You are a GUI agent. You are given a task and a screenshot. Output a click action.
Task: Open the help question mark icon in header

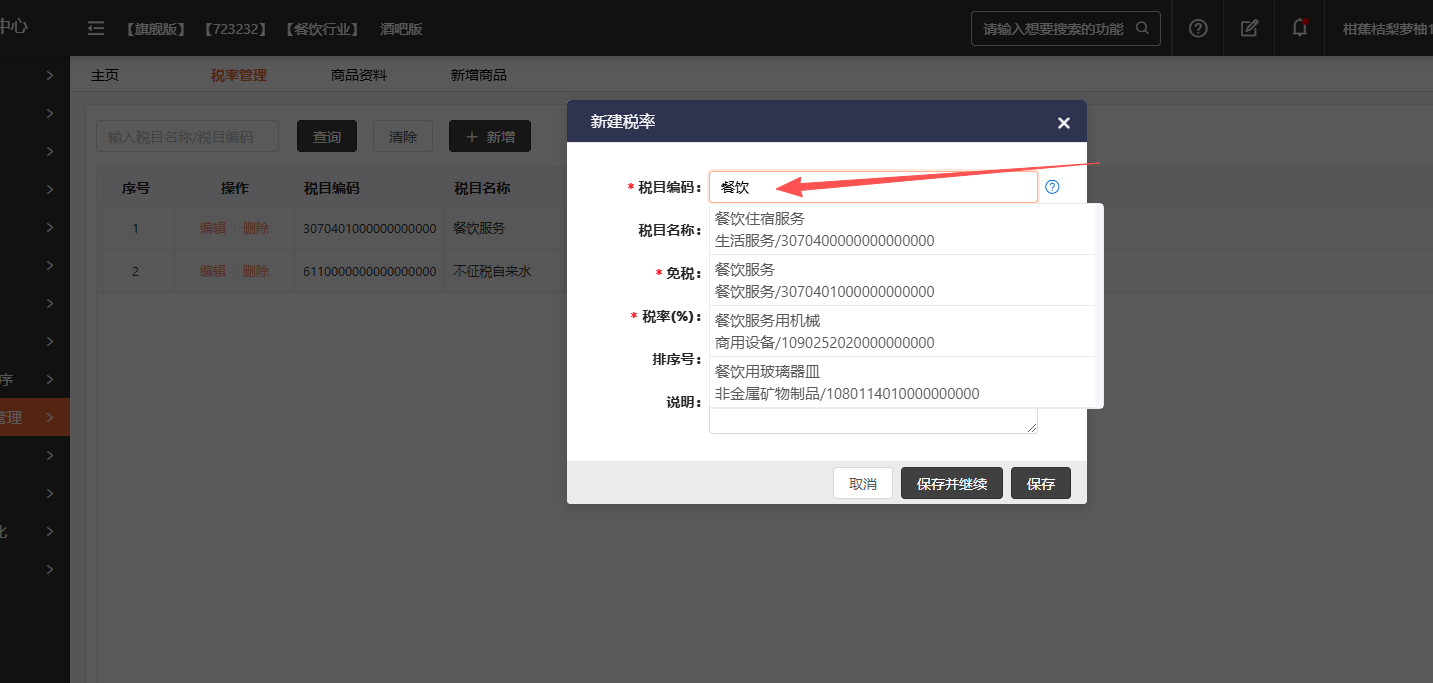click(1197, 28)
